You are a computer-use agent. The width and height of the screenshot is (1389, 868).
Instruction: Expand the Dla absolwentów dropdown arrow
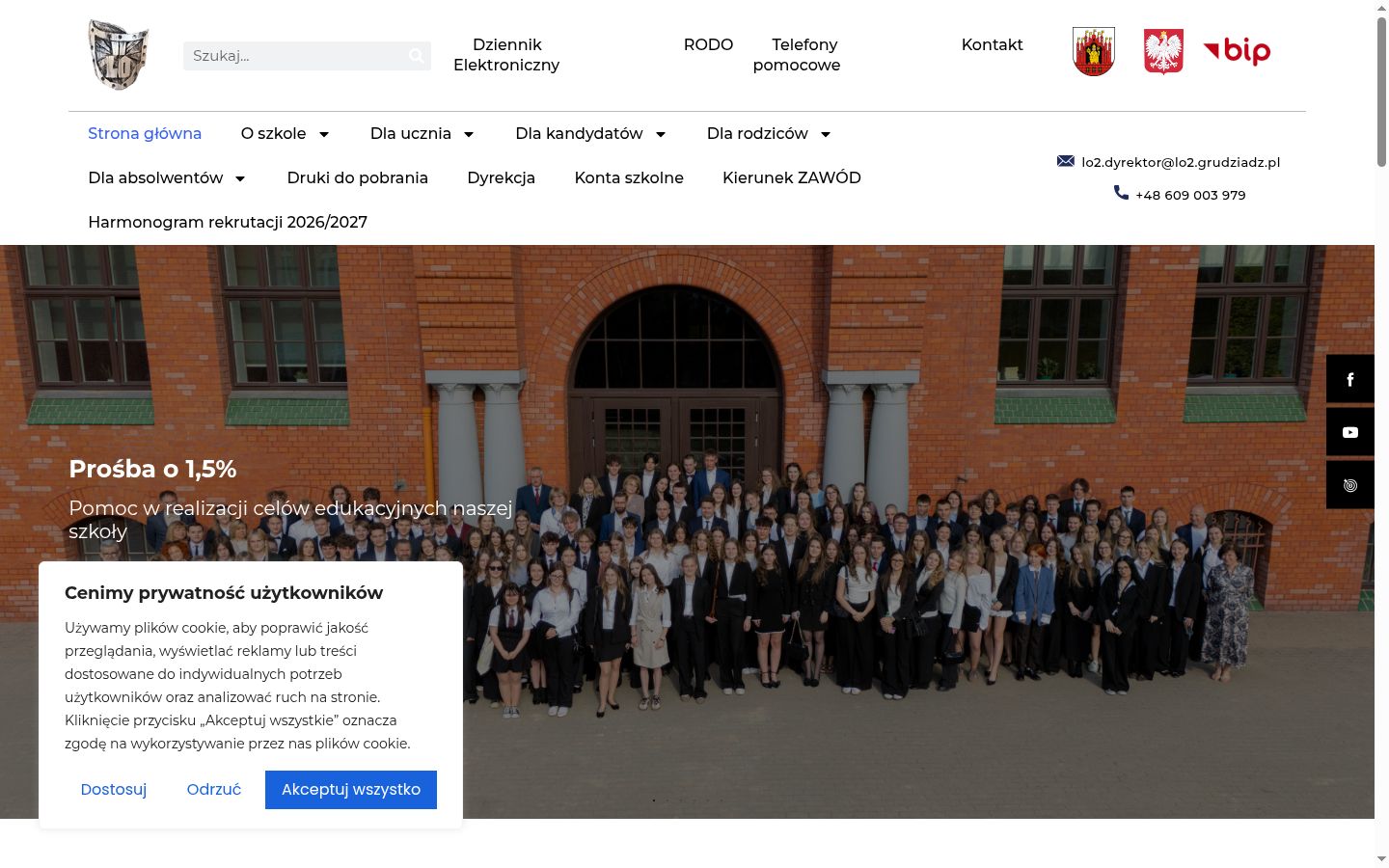click(x=240, y=178)
